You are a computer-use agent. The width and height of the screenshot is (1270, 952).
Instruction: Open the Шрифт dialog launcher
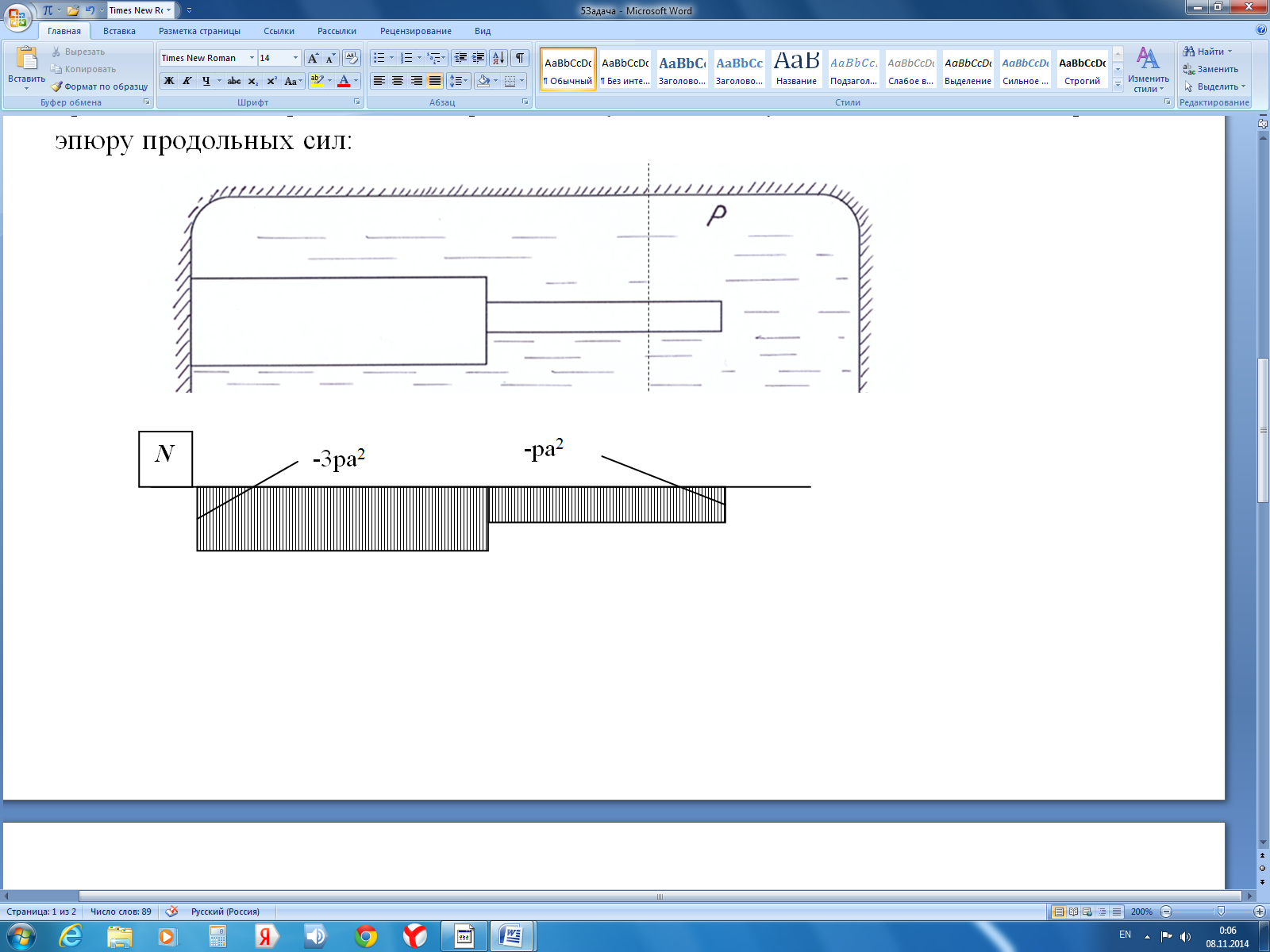(356, 102)
